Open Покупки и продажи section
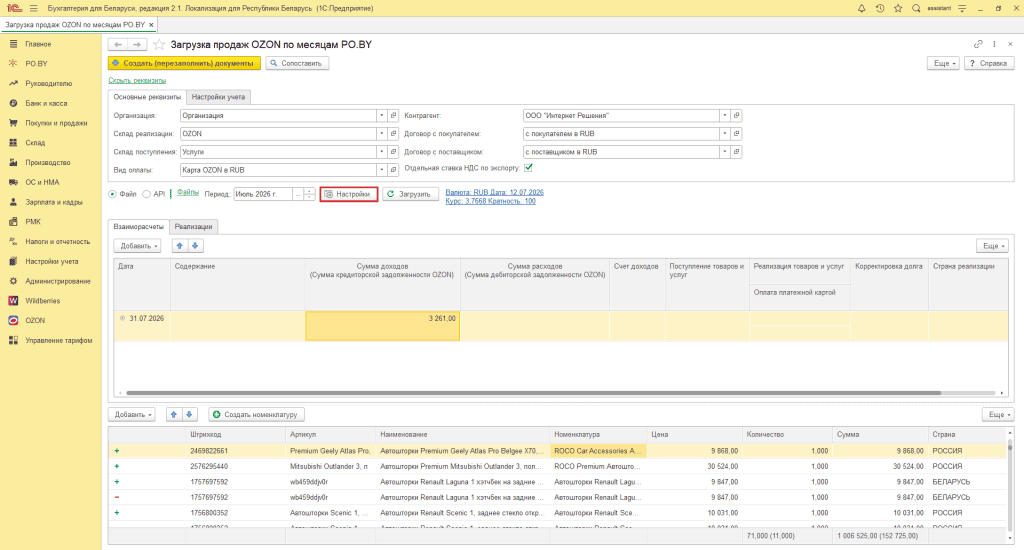The width and height of the screenshot is (1024, 550). point(56,123)
